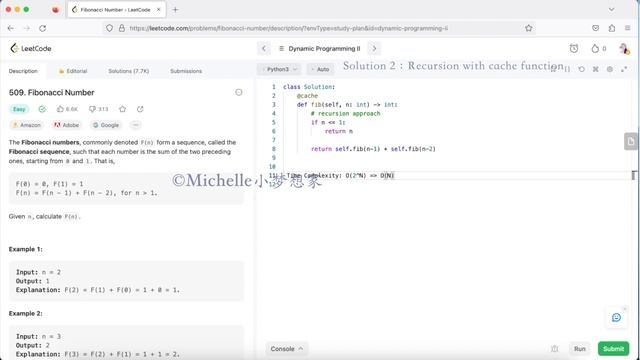640x360 pixels.
Task: Click the 'return self.fib(n-1) + self.fib(n-2)' line
Action: [373, 149]
